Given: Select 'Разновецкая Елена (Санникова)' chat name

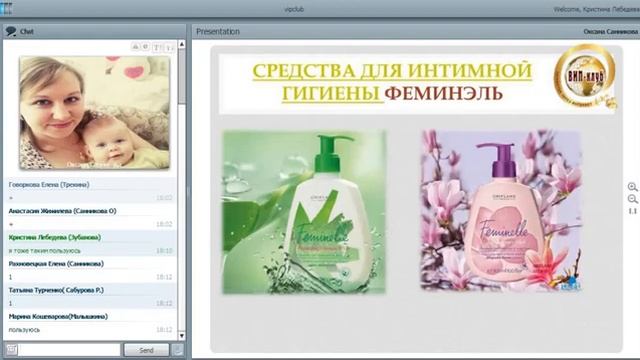Looking at the screenshot, I should [x=56, y=264].
